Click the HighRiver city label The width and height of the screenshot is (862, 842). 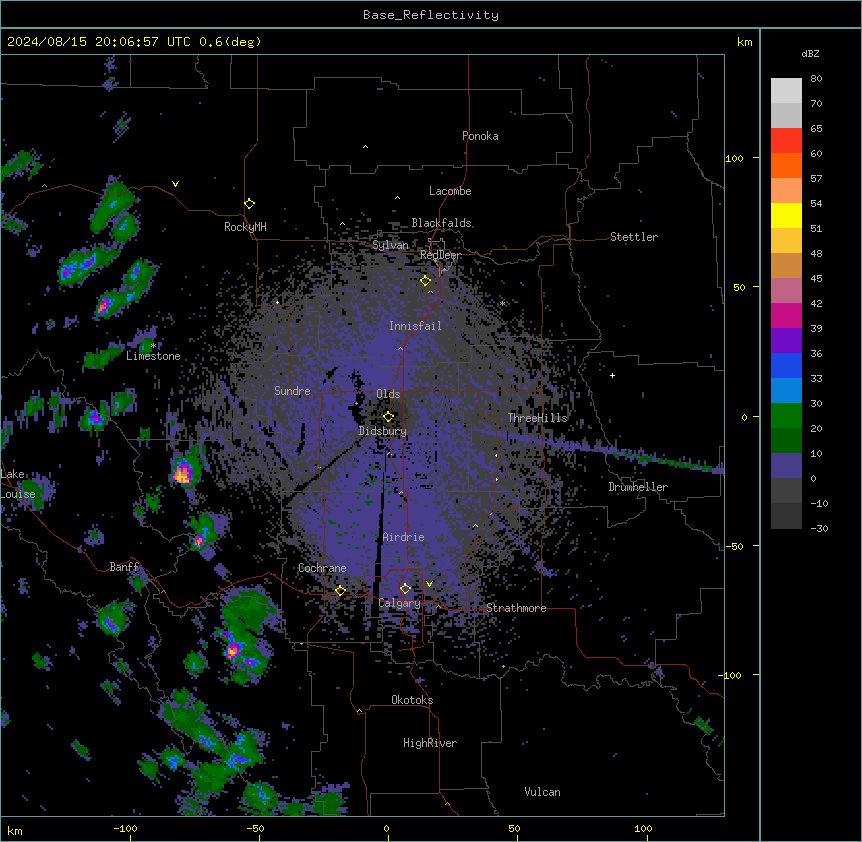point(430,743)
